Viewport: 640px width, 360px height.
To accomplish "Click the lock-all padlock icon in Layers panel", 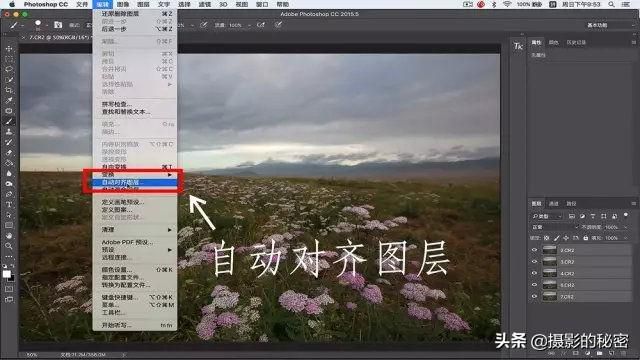I will pos(586,238).
